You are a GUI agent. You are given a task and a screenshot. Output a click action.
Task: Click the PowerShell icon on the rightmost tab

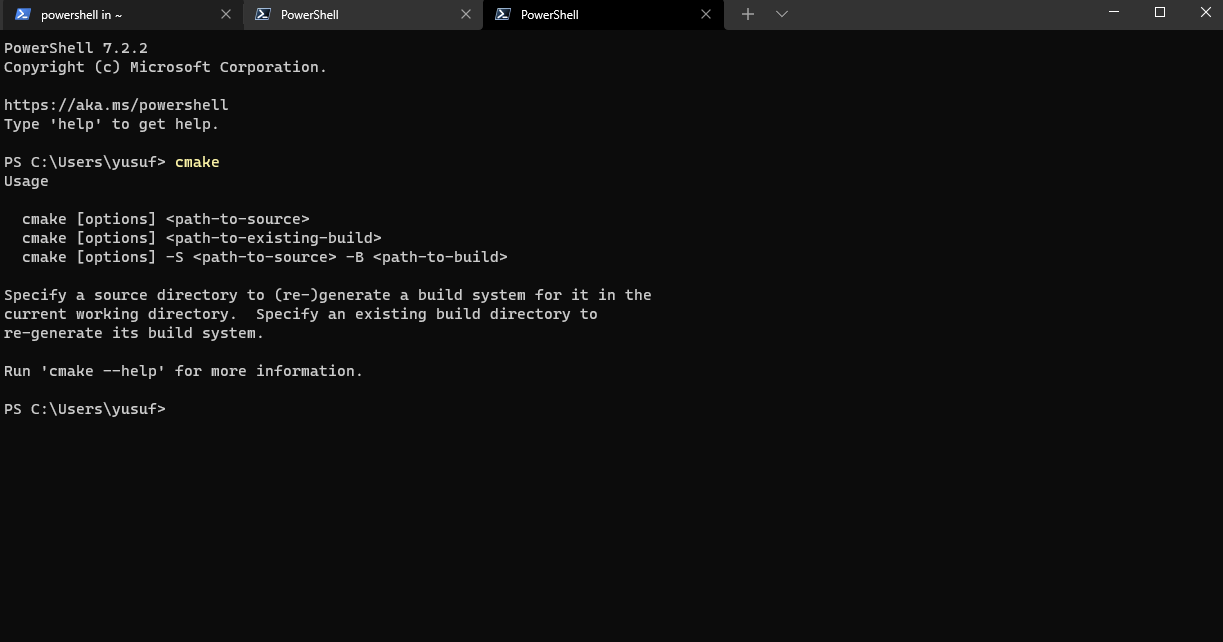pyautogui.click(x=503, y=15)
